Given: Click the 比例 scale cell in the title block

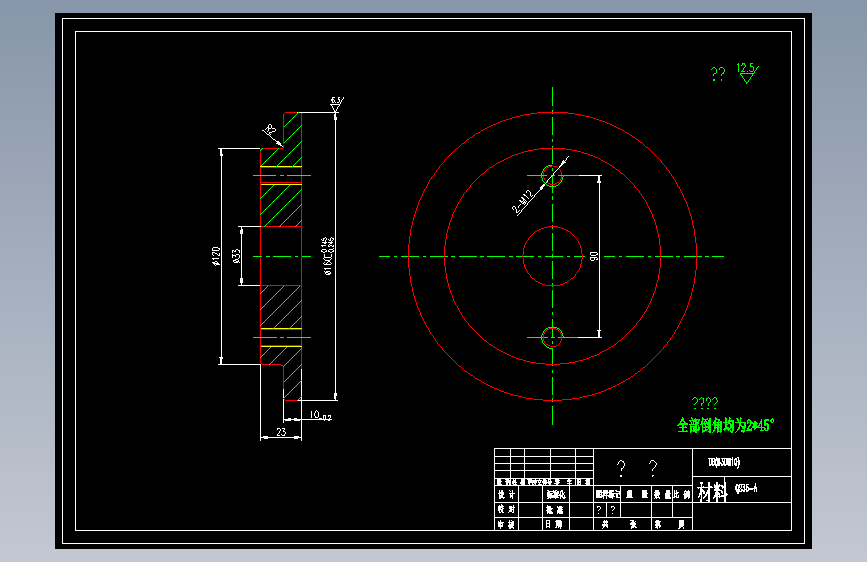Looking at the screenshot, I should pos(682,495).
